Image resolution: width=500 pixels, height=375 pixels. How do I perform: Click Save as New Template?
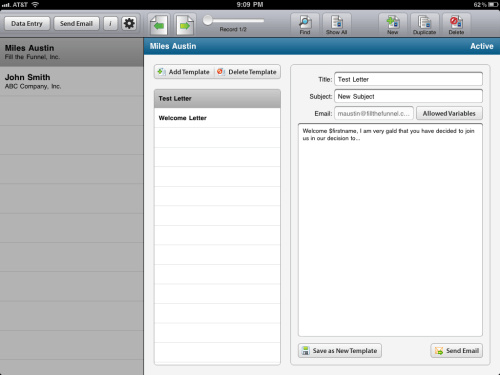click(340, 351)
